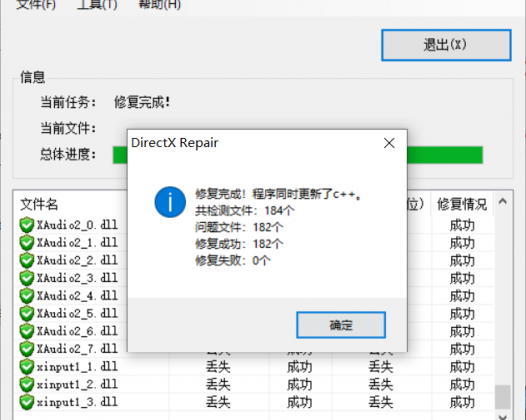
Task: Click shield icon beside XAudio2_7.dll
Action: 27,349
